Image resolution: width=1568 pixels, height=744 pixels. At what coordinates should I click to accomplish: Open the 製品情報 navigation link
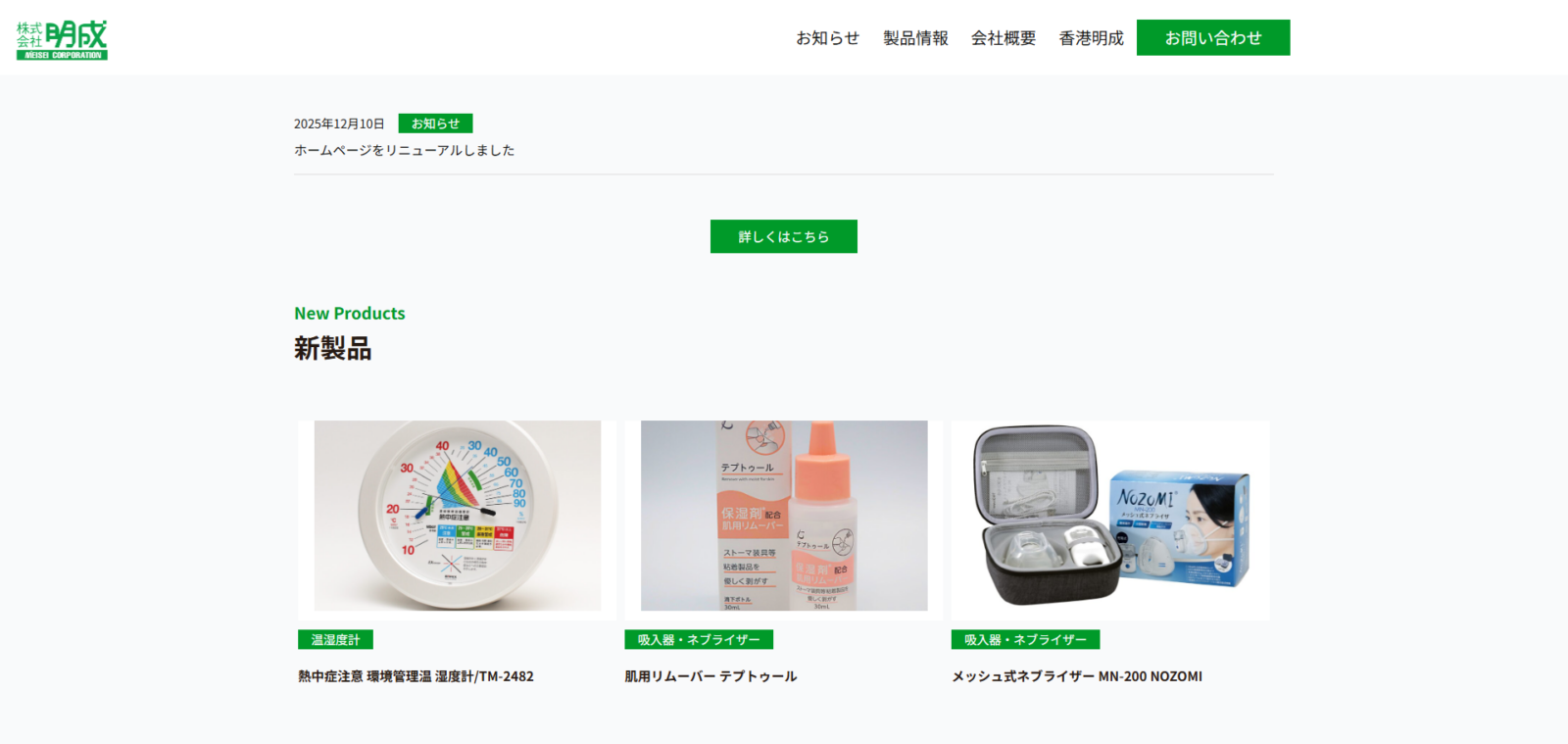[x=915, y=38]
